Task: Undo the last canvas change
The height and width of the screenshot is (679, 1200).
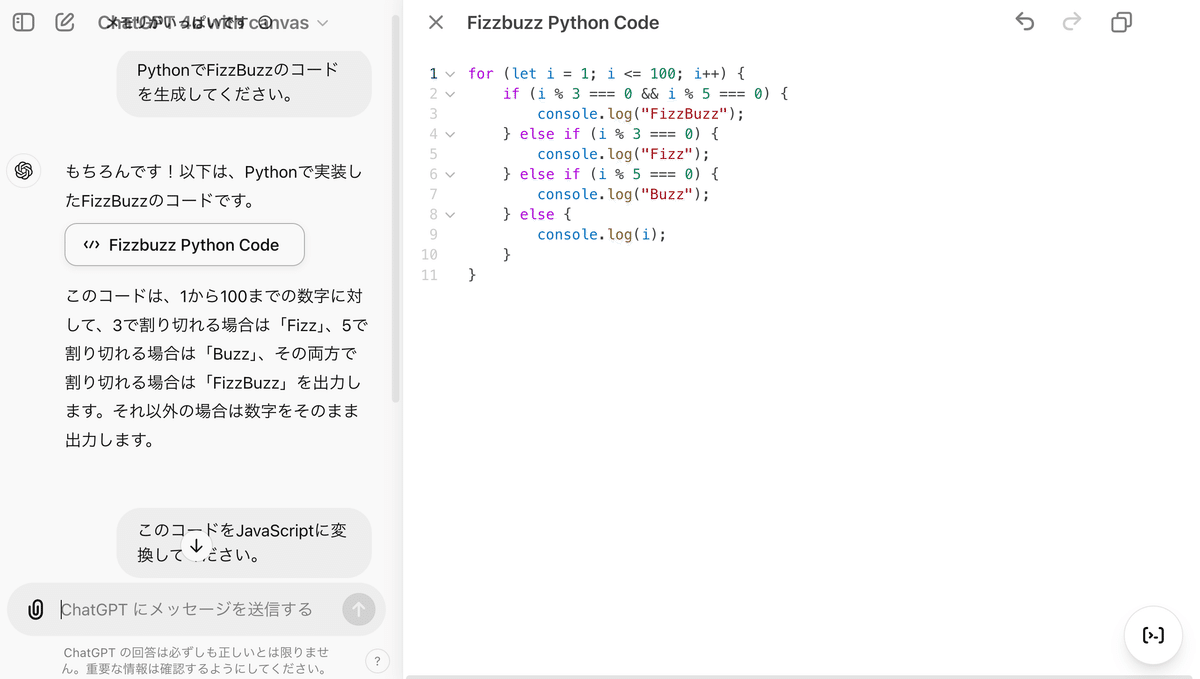Action: pos(1024,22)
